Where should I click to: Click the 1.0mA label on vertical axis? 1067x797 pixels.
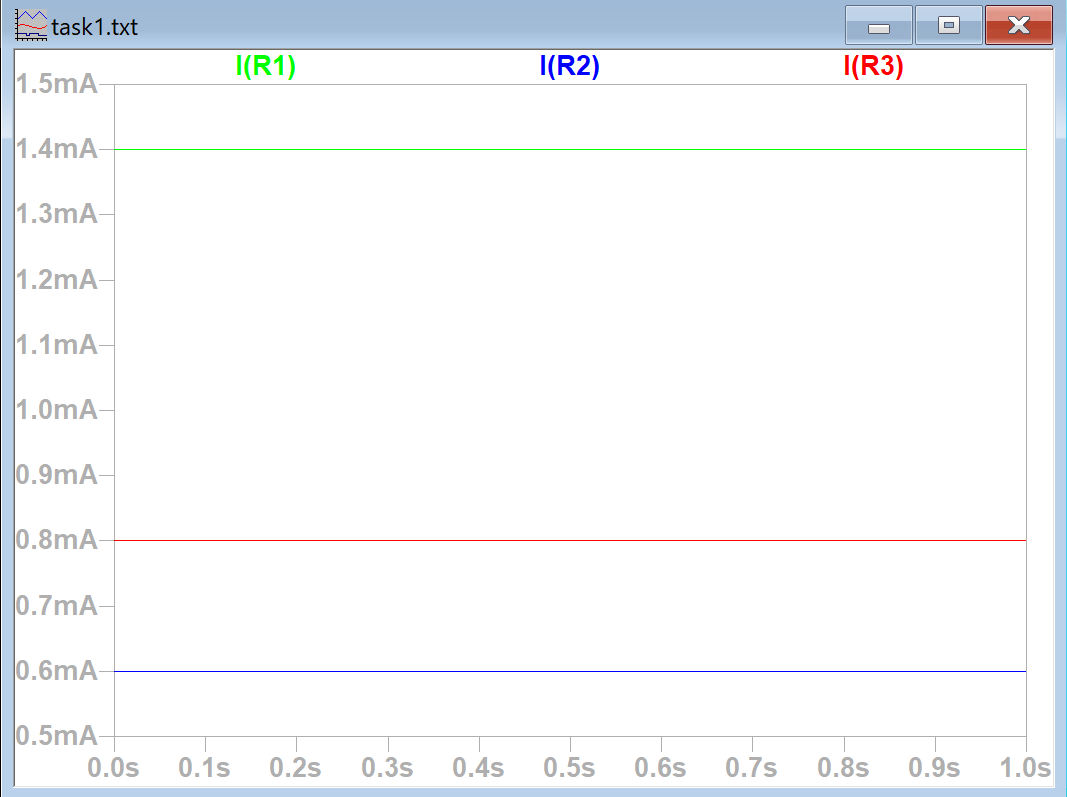tap(56, 410)
